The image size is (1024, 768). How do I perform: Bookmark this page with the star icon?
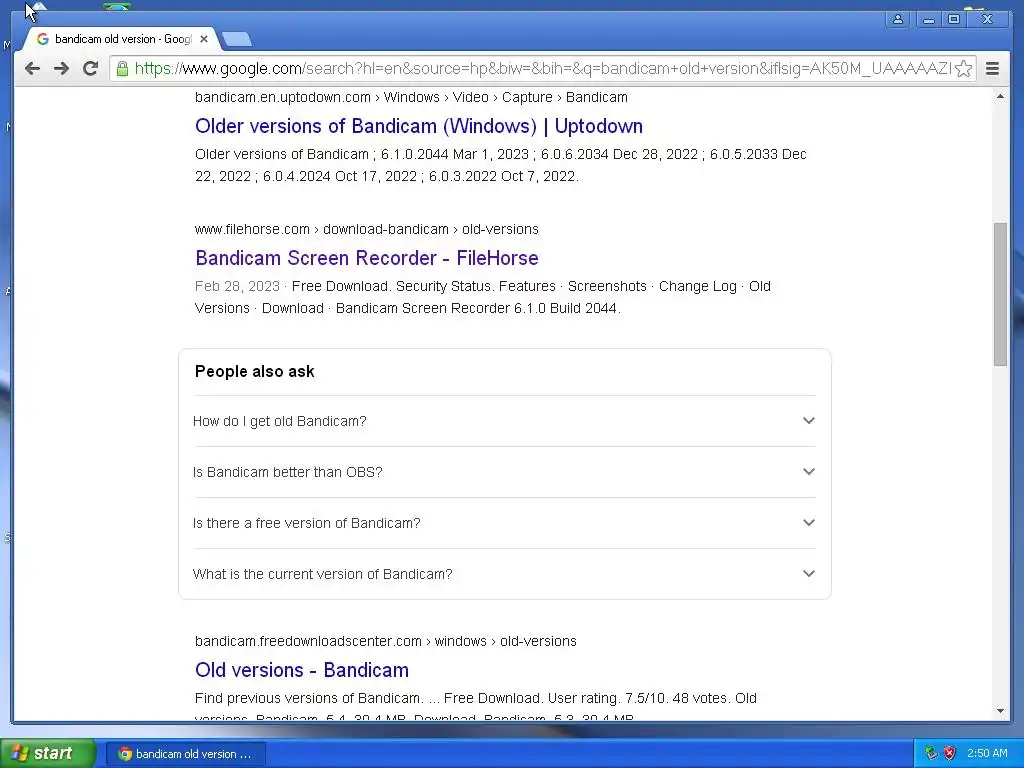(x=963, y=69)
